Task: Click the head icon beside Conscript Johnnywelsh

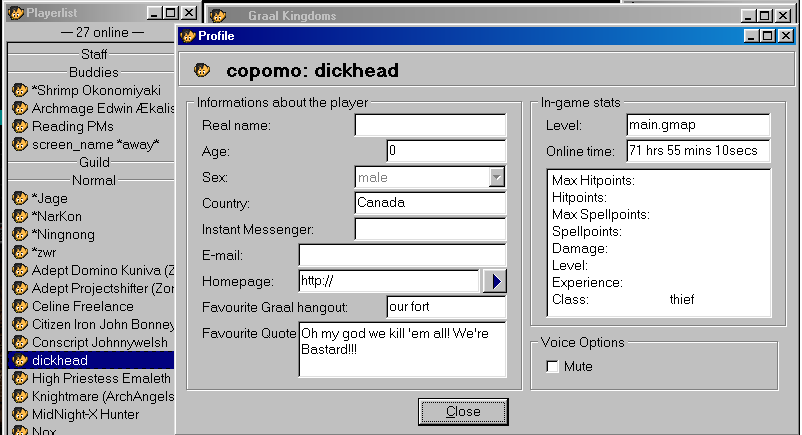Action: (19, 342)
